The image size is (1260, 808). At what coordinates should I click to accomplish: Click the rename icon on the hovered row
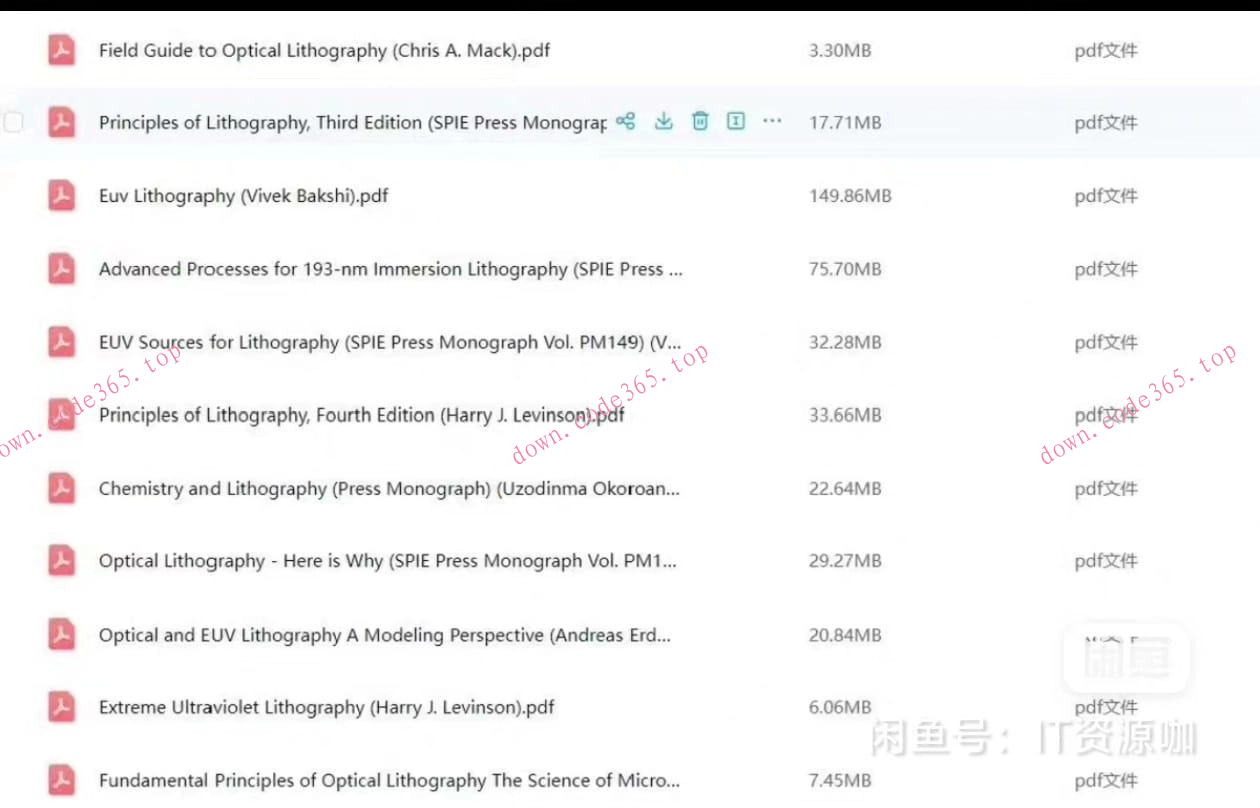736,122
